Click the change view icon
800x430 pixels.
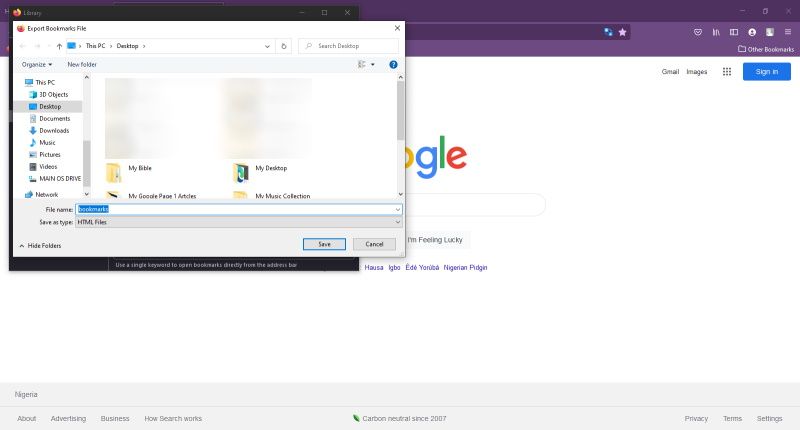click(x=362, y=64)
